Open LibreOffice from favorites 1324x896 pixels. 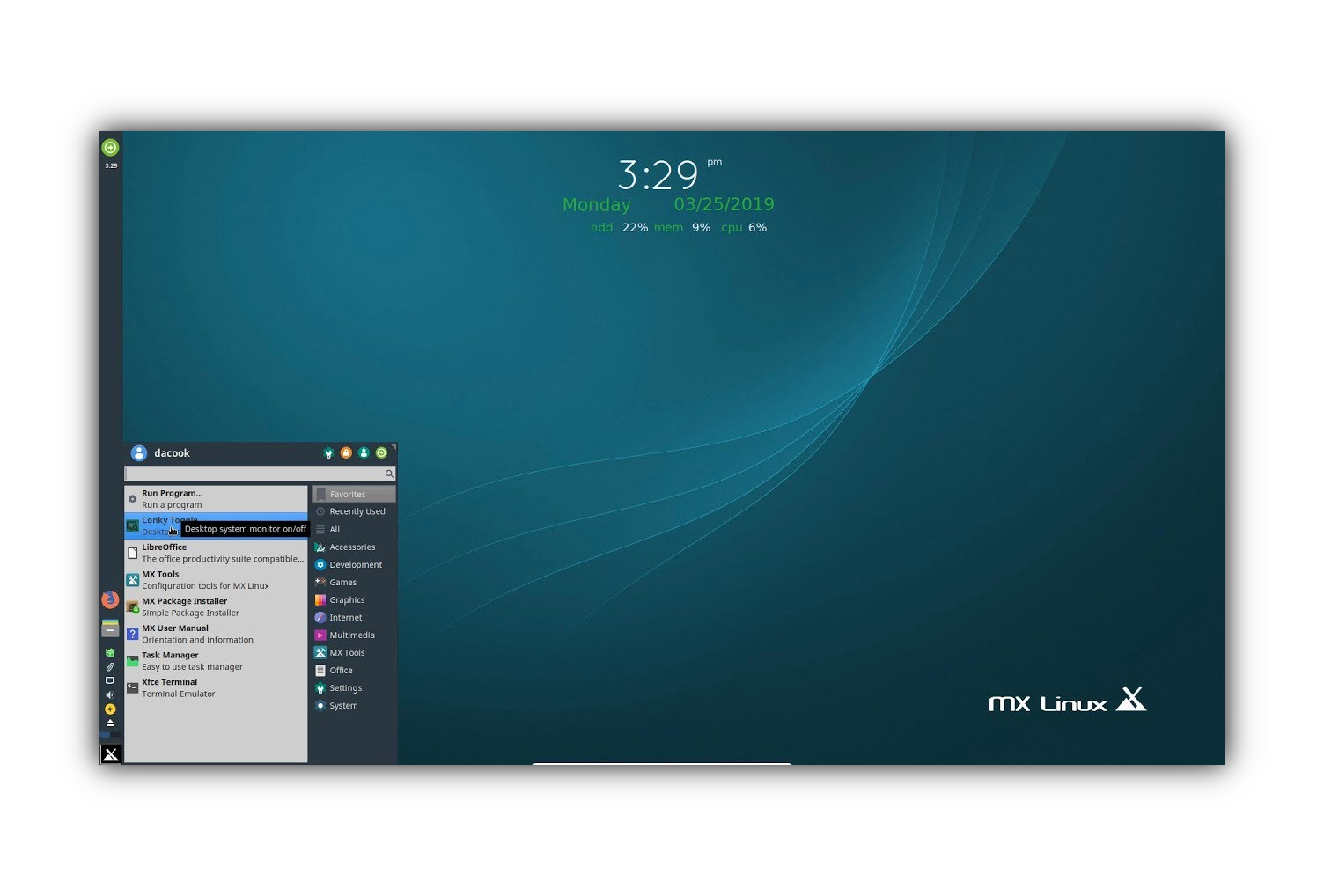click(x=216, y=553)
